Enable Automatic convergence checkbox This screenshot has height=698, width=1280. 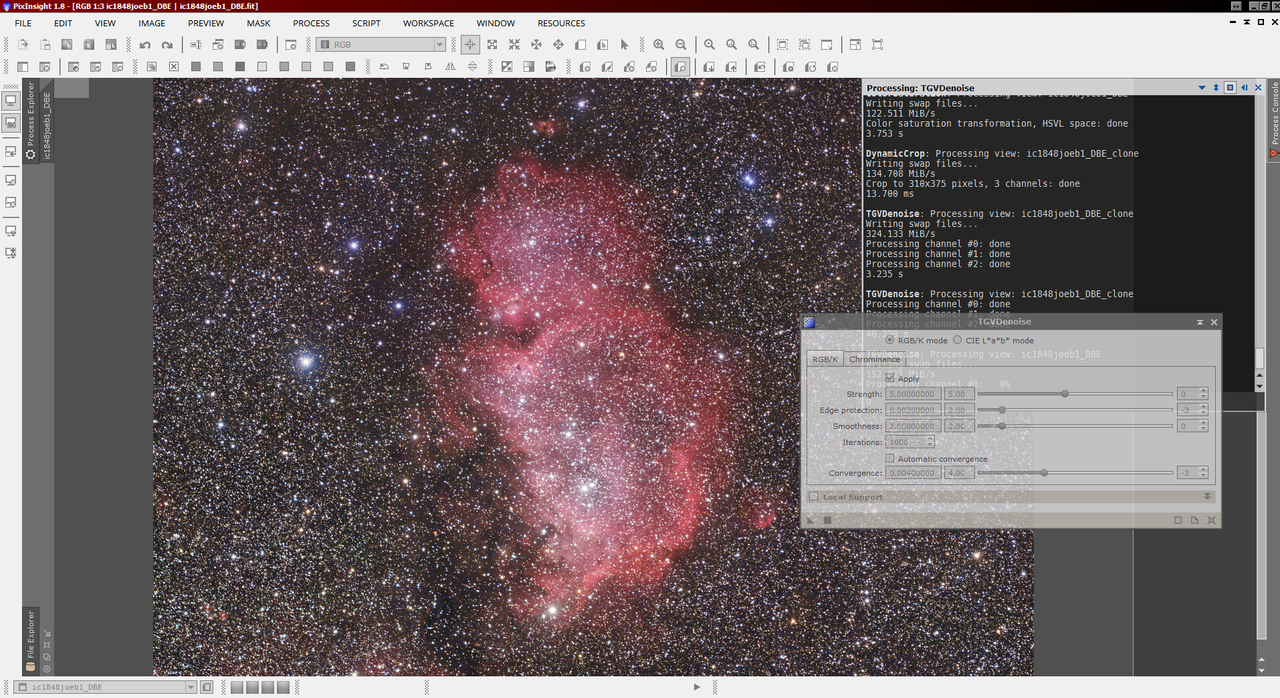tap(890, 458)
